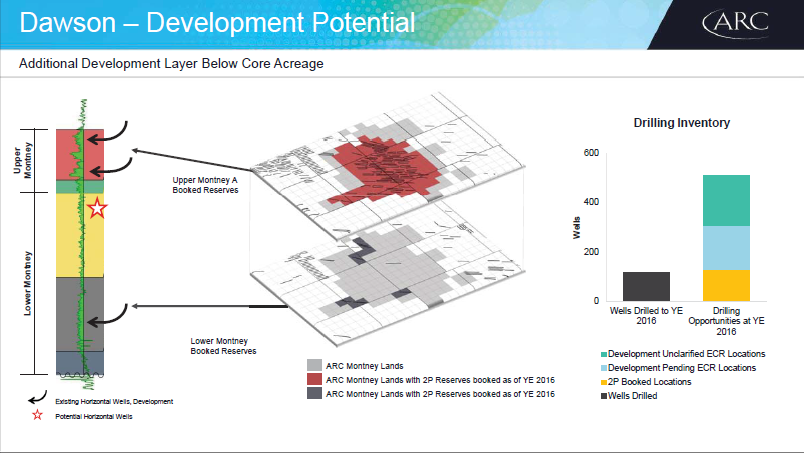The width and height of the screenshot is (804, 476).
Task: Click the dark gray 2P Reserves legend swatch
Action: click(314, 393)
